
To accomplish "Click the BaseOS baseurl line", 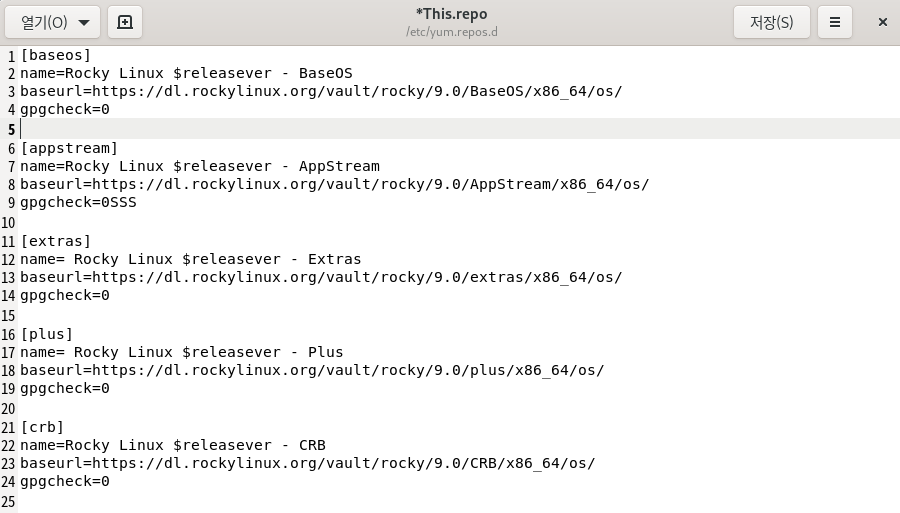I will coord(321,91).
